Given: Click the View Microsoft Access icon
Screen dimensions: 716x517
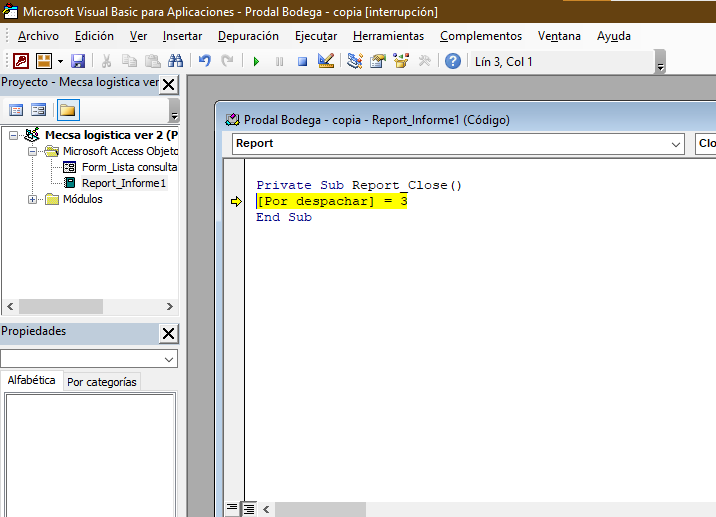Looking at the screenshot, I should point(21,61).
